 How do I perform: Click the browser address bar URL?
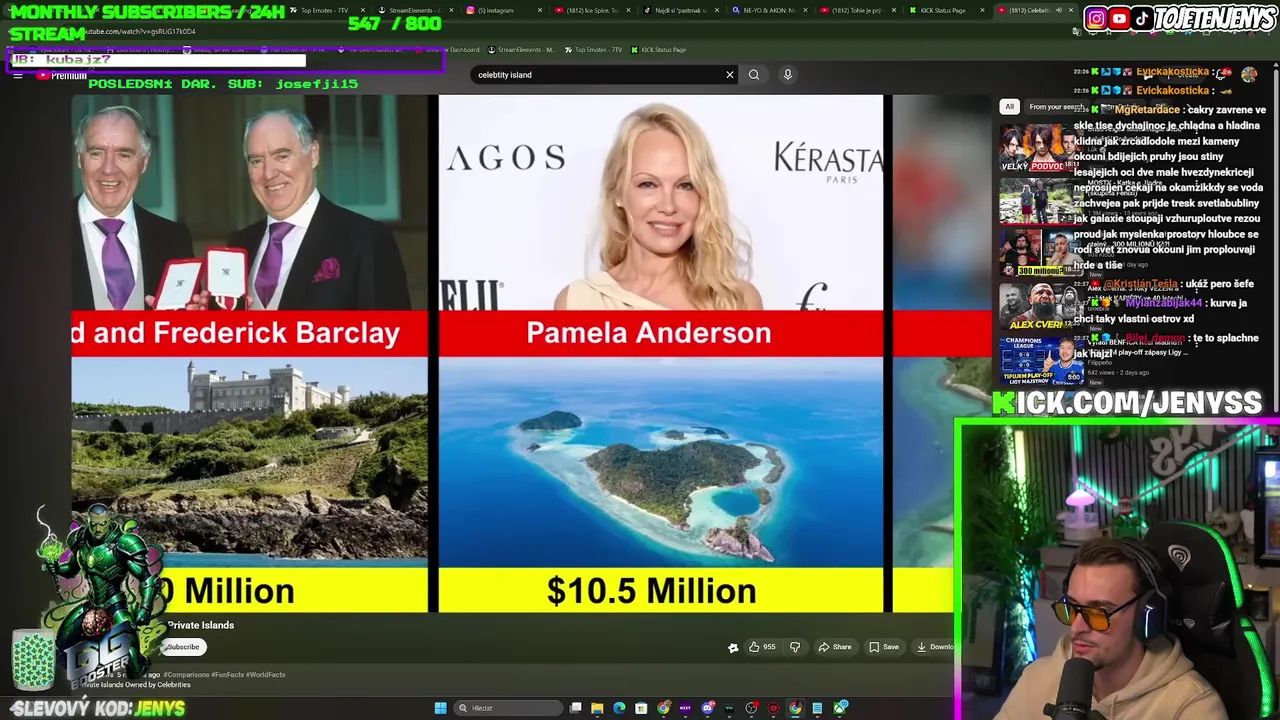[x=140, y=31]
